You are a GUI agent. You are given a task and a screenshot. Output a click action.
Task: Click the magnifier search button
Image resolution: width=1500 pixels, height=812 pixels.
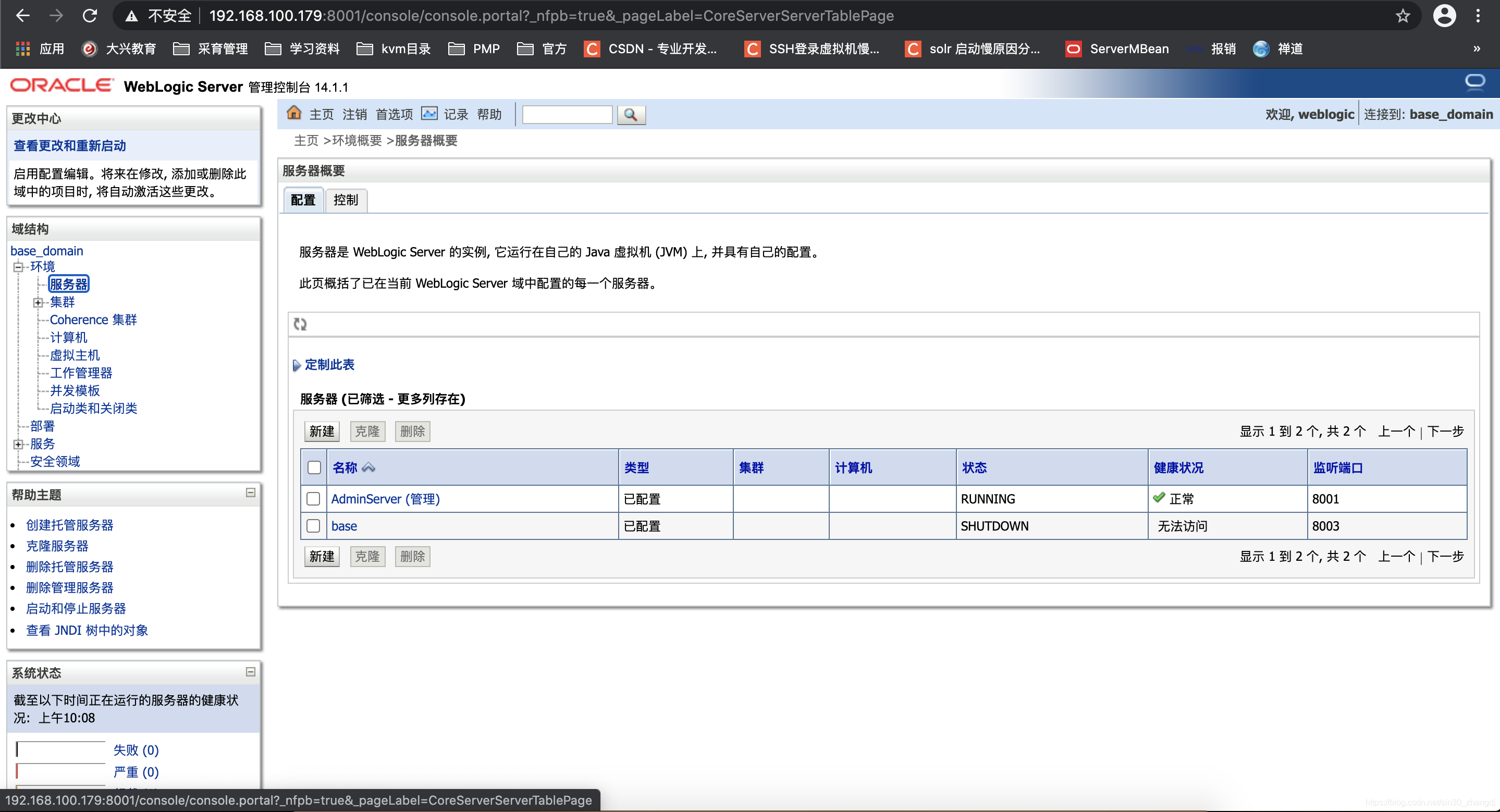(631, 115)
